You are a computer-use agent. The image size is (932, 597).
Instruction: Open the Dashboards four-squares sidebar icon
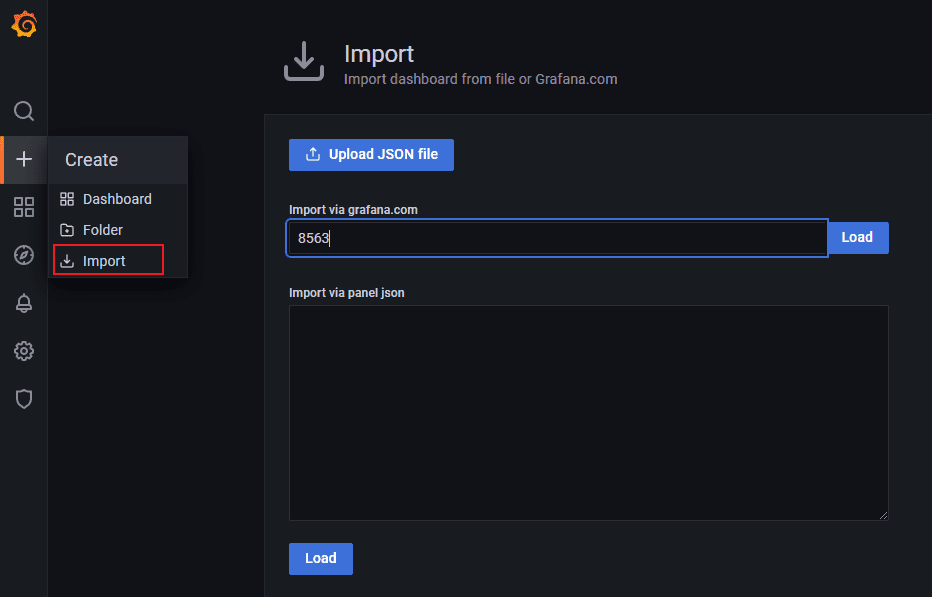click(x=24, y=207)
